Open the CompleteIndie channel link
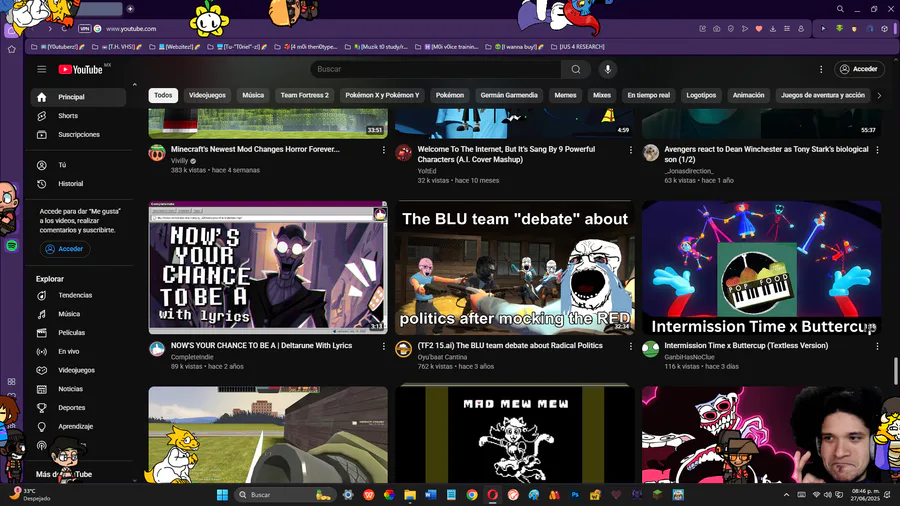 tap(193, 357)
